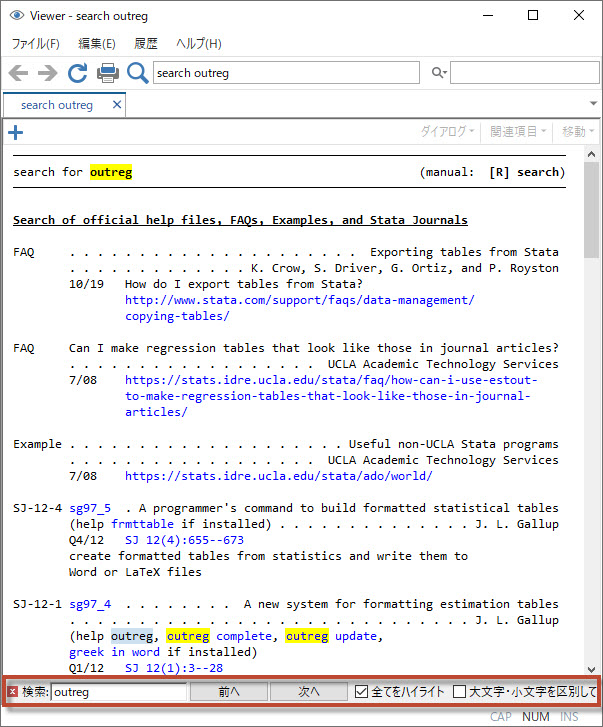Open the [R] search manual link
The height and width of the screenshot is (727, 603).
pos(524,172)
